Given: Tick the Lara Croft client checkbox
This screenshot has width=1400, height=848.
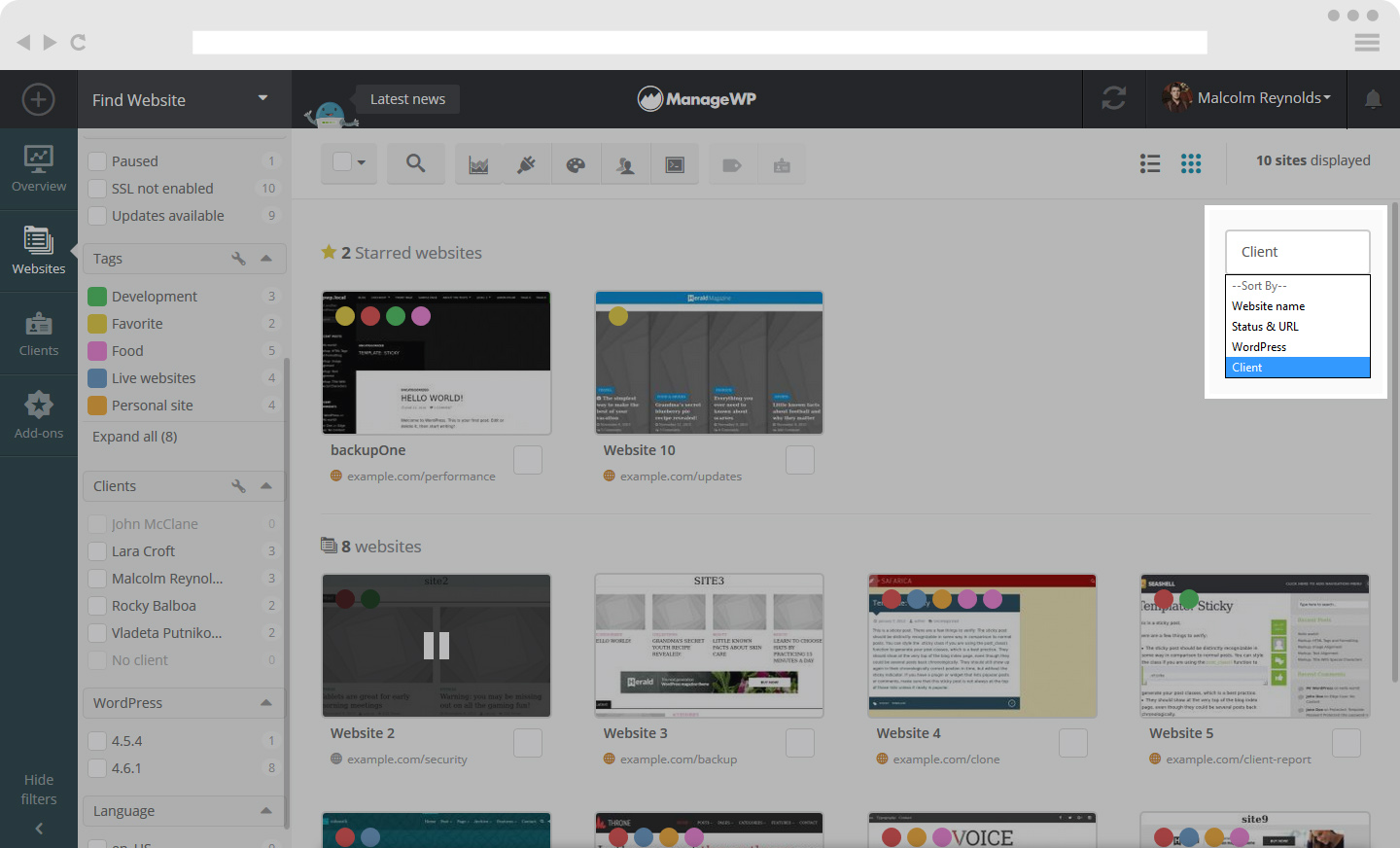Looking at the screenshot, I should click(97, 551).
